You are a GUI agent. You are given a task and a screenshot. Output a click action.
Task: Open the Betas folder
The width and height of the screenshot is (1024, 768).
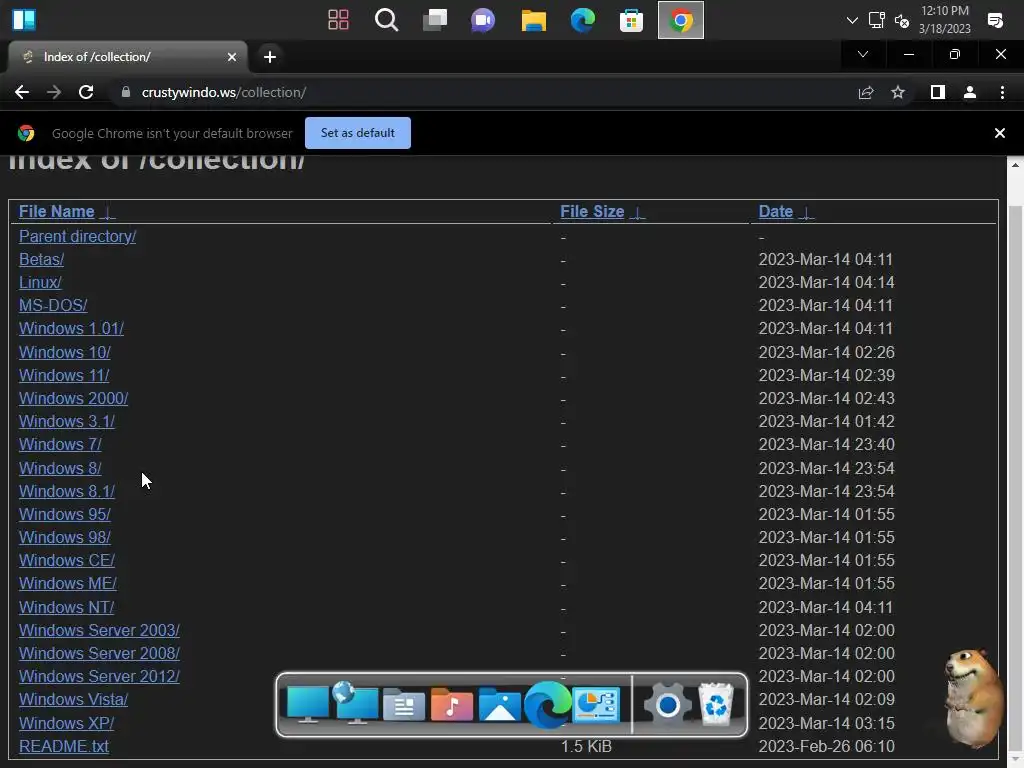pos(41,259)
